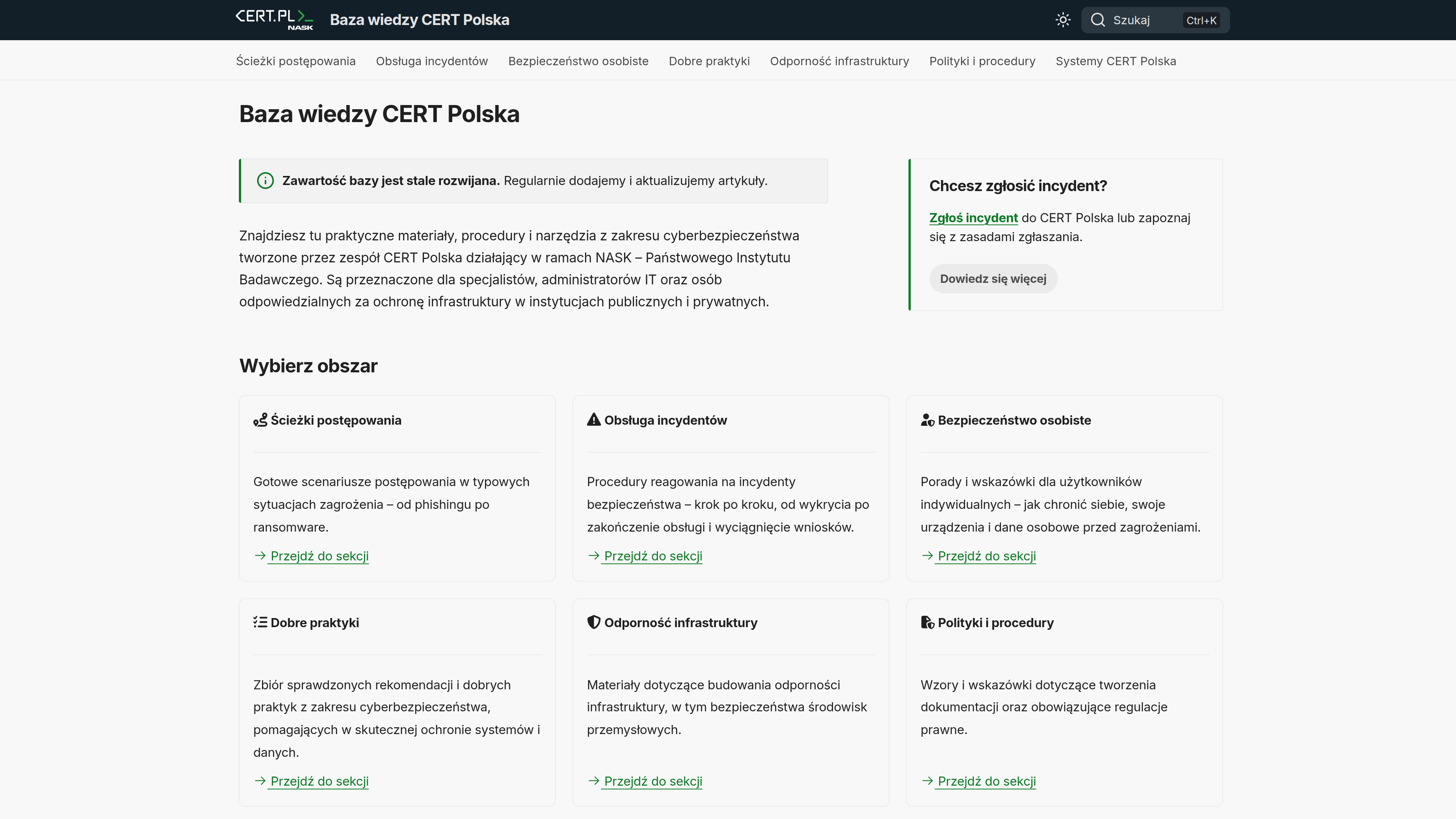
Task: Click the Ctrl+K shortcut badge
Action: point(1201,20)
